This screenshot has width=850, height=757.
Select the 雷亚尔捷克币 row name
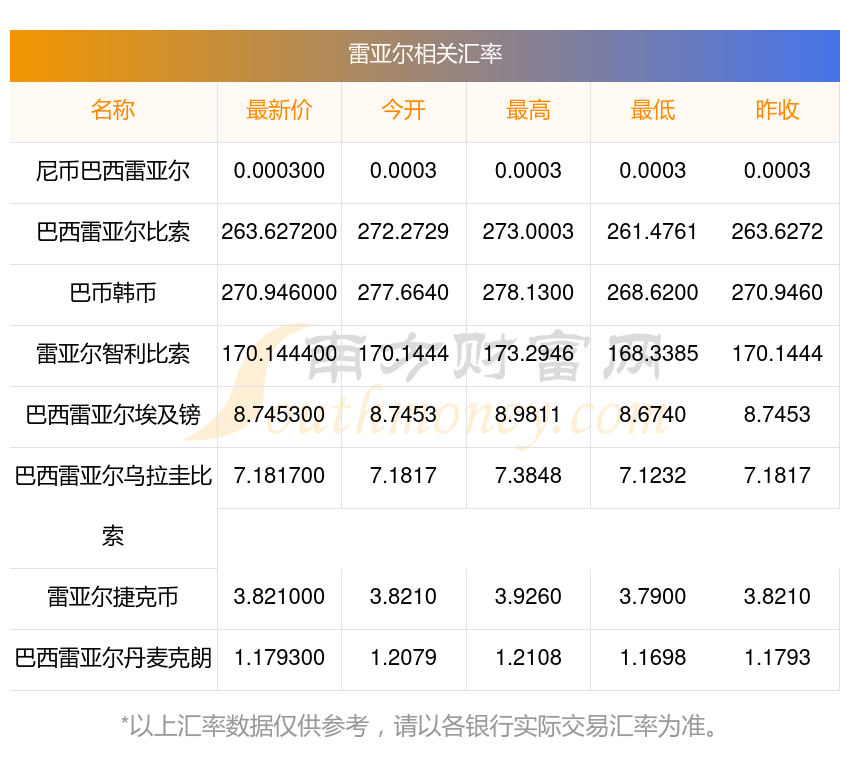click(113, 597)
